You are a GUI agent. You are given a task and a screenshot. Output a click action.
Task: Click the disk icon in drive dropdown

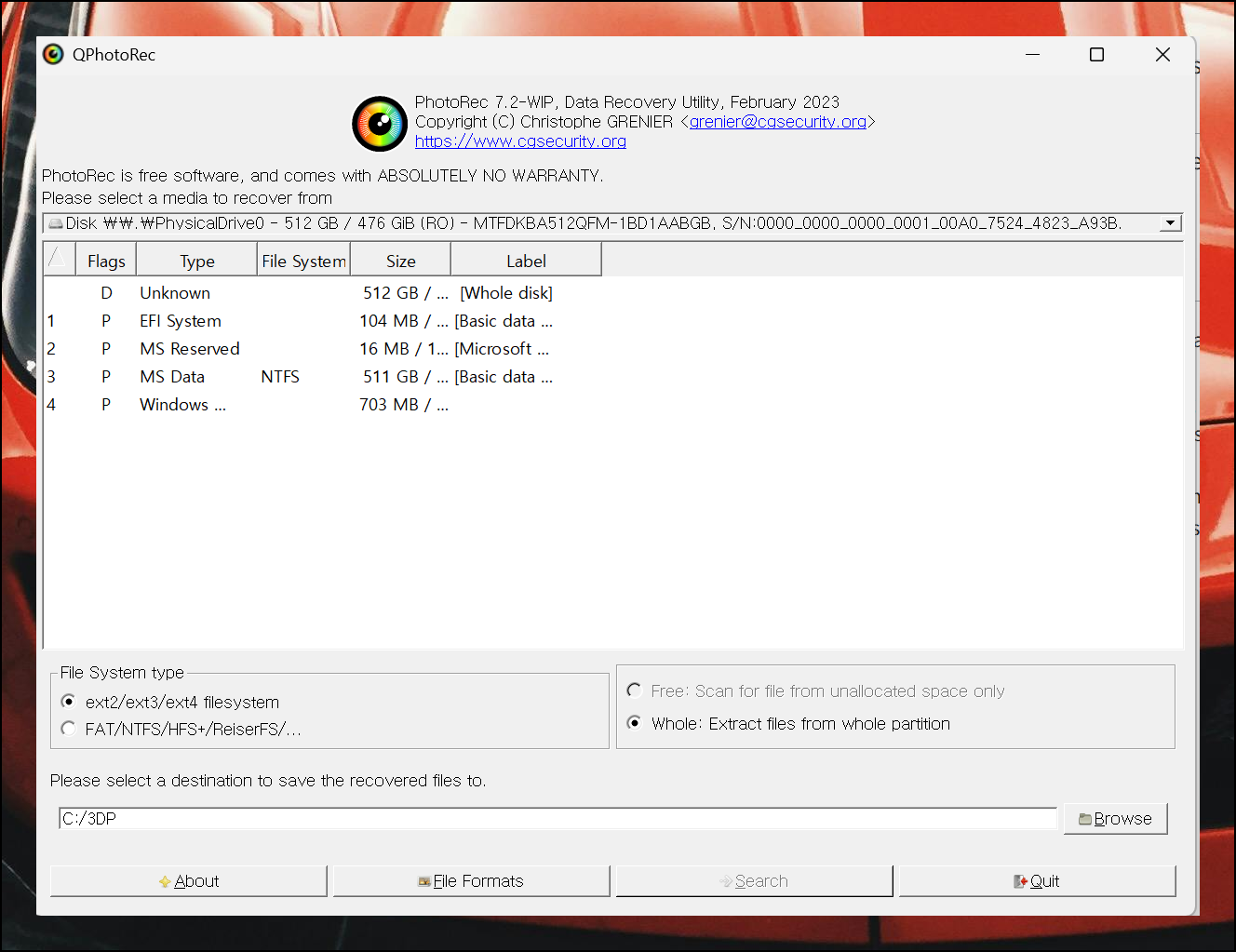[x=56, y=223]
